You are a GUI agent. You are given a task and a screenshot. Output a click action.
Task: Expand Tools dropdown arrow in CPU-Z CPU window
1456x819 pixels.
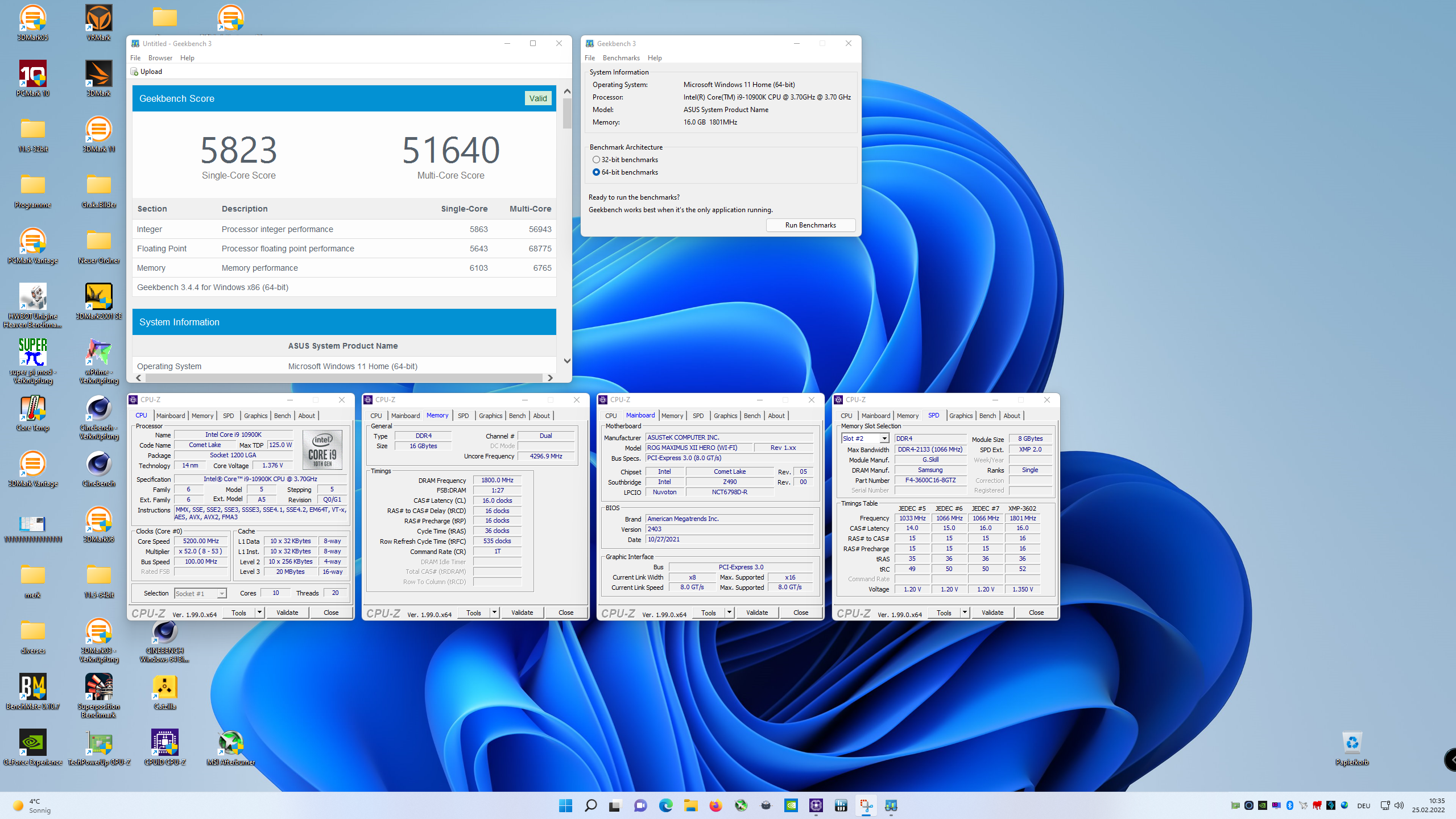coord(259,613)
